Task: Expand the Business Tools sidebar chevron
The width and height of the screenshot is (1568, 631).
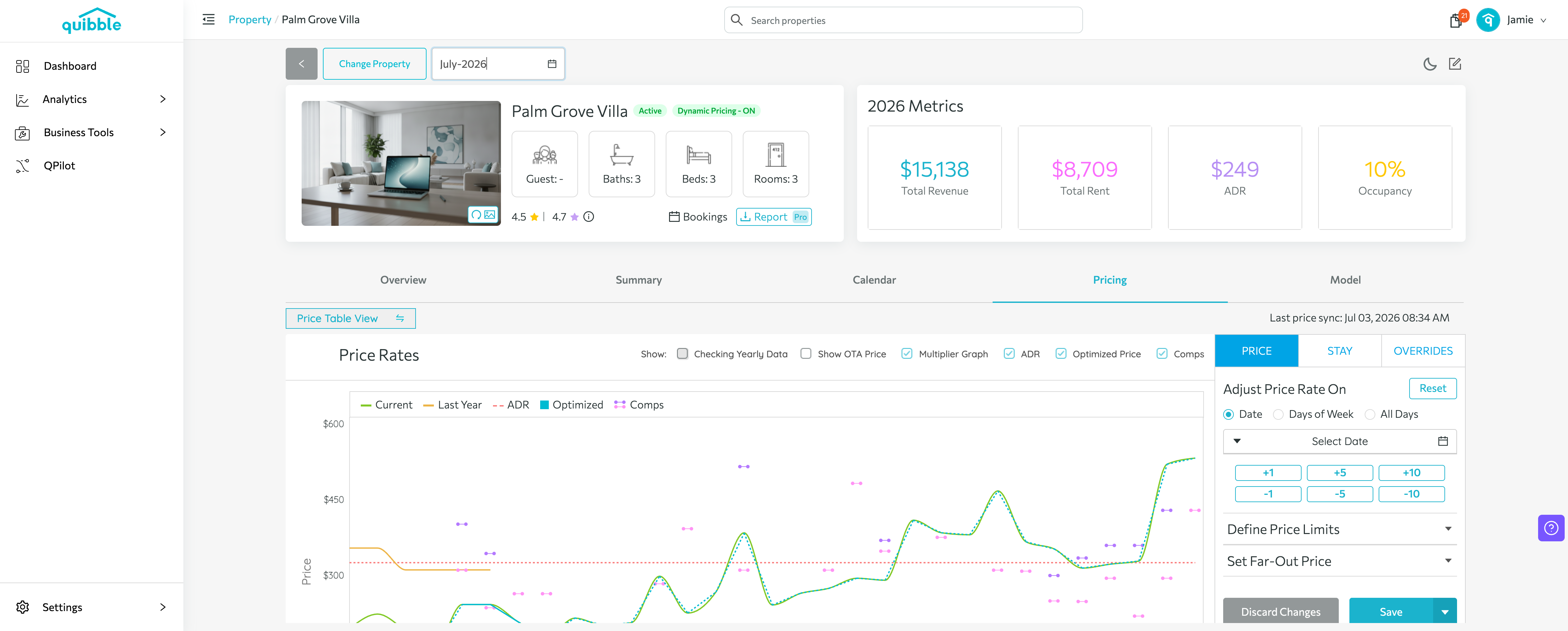Action: click(162, 133)
